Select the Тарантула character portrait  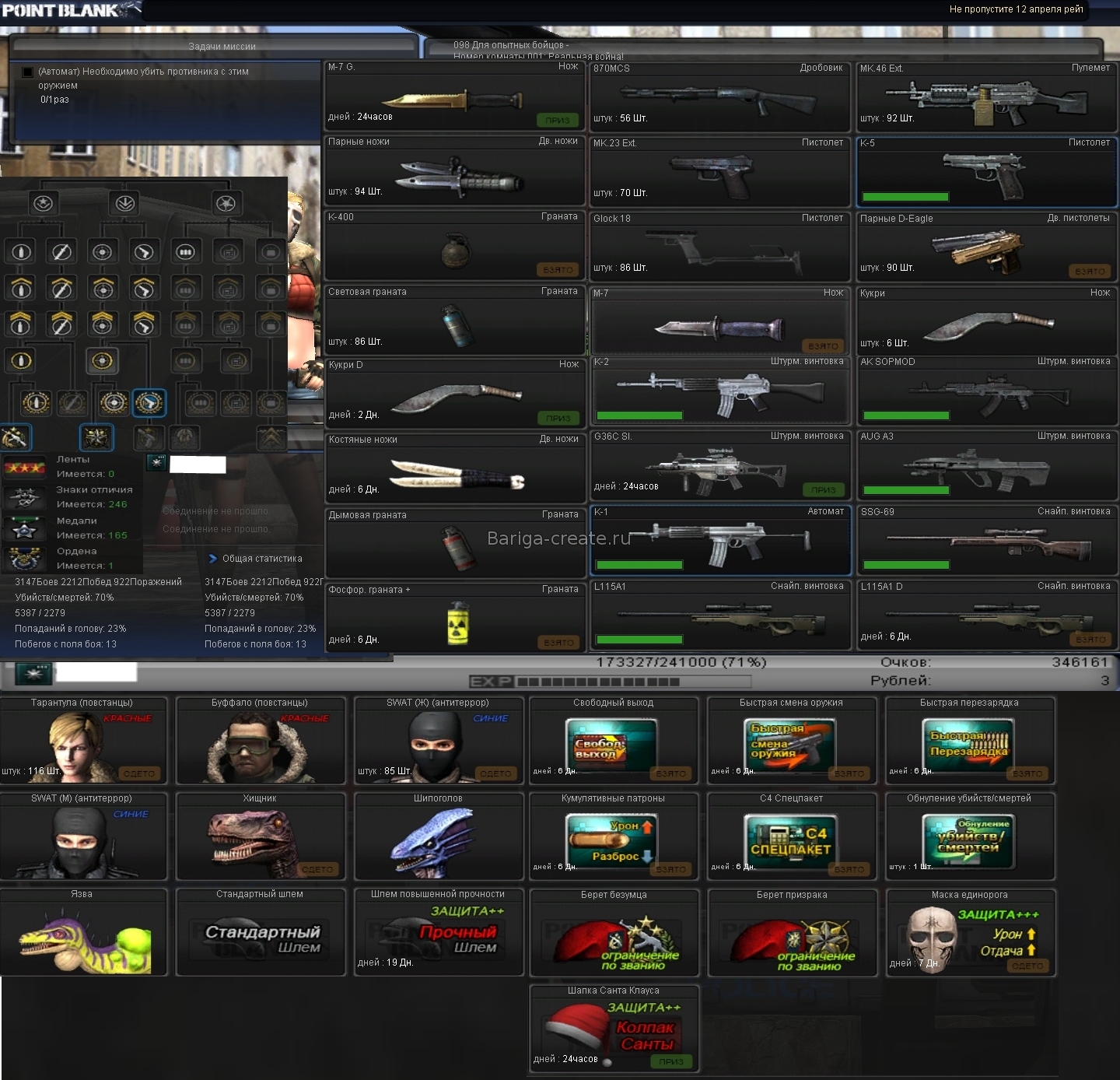tap(78, 747)
